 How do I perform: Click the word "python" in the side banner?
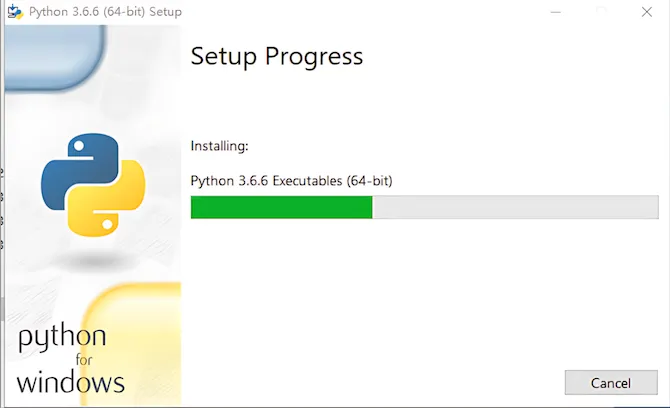[63, 339]
